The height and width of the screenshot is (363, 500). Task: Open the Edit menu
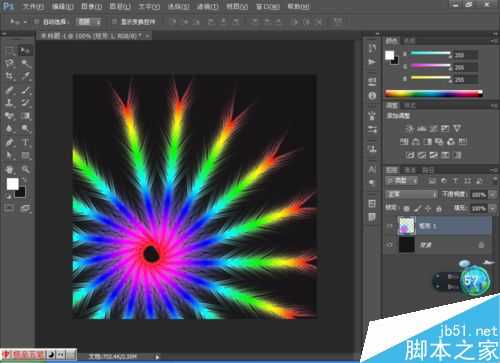point(63,6)
